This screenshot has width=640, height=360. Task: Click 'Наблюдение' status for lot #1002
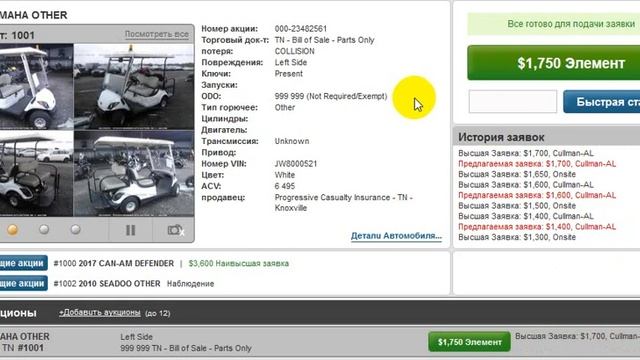pyautogui.click(x=191, y=284)
